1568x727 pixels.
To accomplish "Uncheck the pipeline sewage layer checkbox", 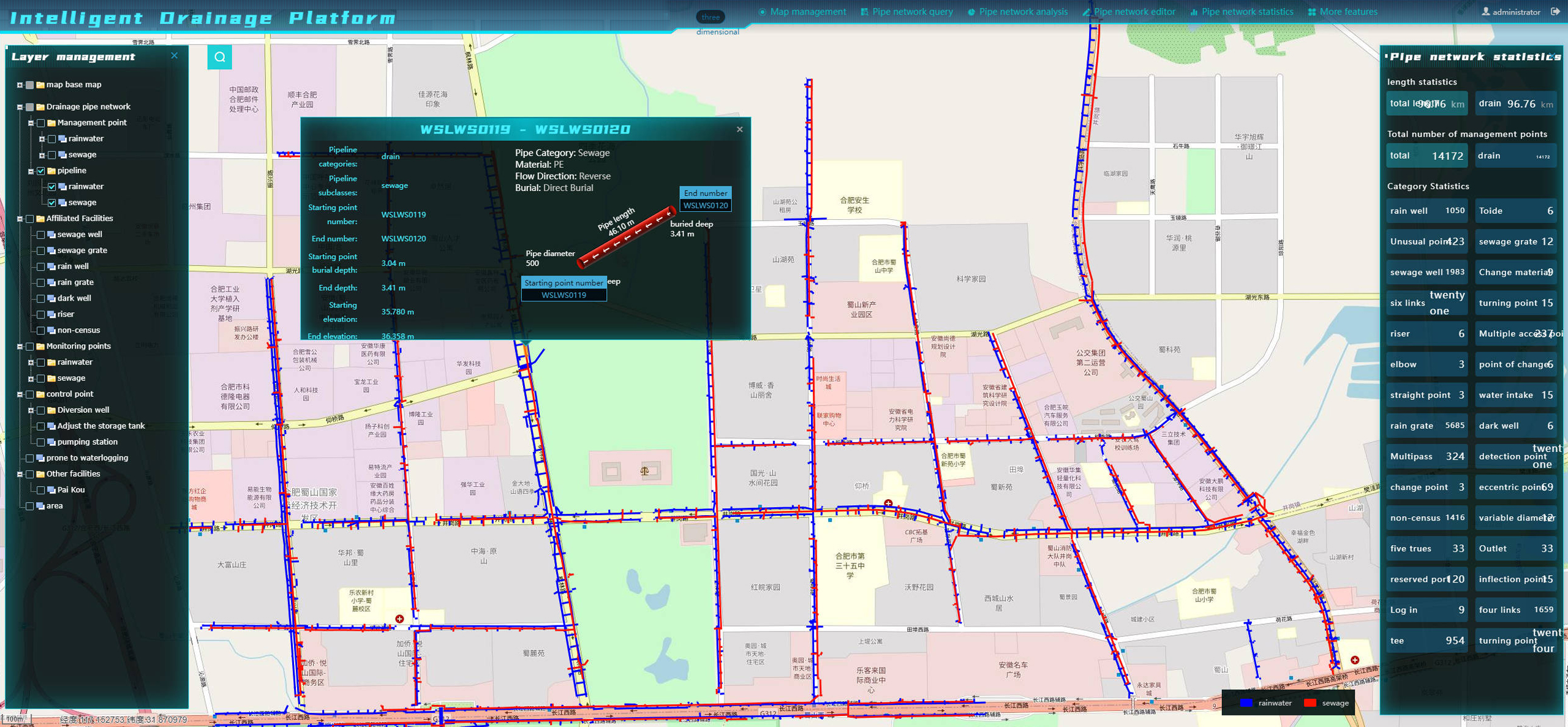I will pos(52,203).
